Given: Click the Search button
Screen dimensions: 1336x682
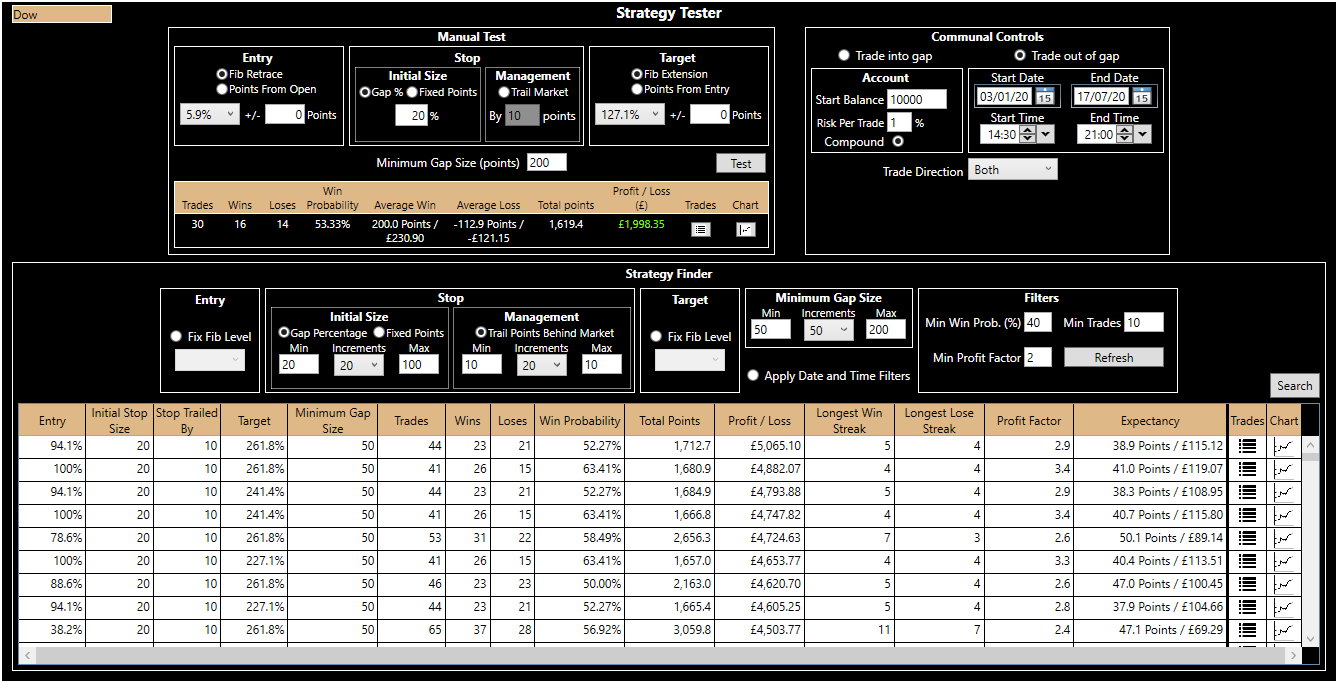Looking at the screenshot, I should pyautogui.click(x=1295, y=385).
